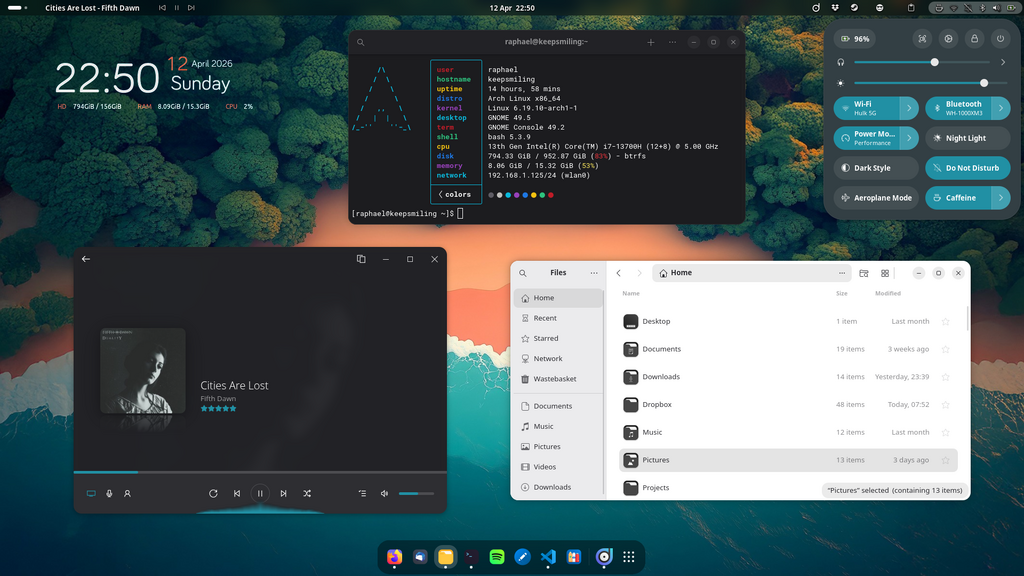The width and height of the screenshot is (1024, 576).
Task: Sort files by the Modified column
Action: [888, 293]
